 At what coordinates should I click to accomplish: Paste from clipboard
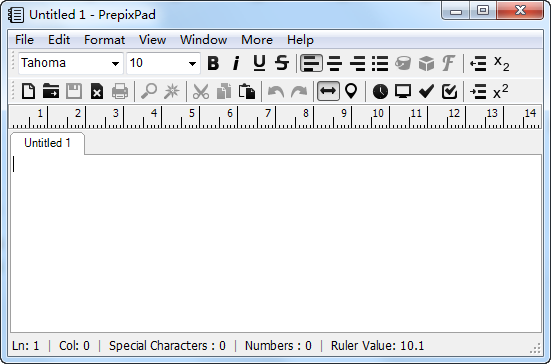pos(247,91)
